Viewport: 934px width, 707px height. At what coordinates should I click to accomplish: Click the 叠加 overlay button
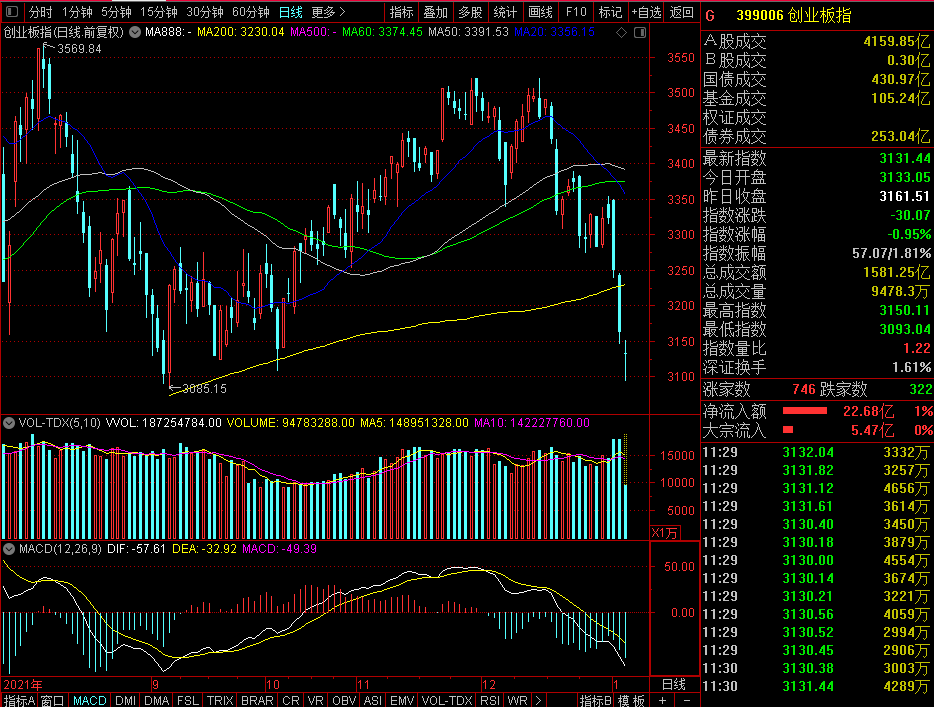pos(435,12)
